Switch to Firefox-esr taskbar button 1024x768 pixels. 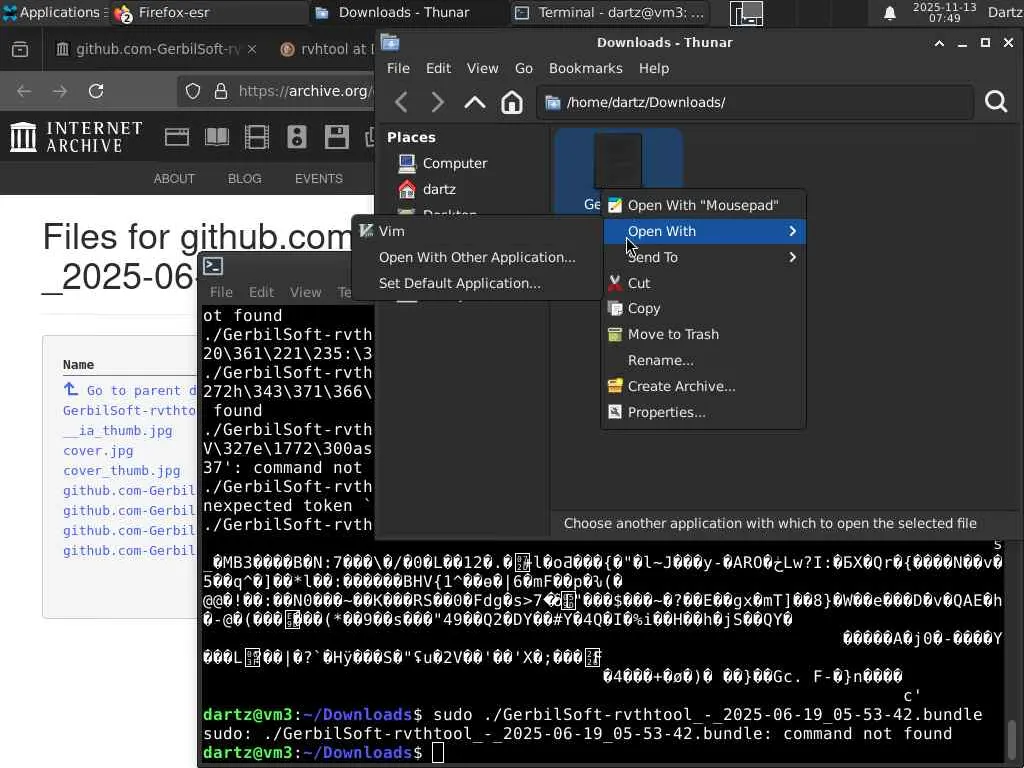coord(209,12)
